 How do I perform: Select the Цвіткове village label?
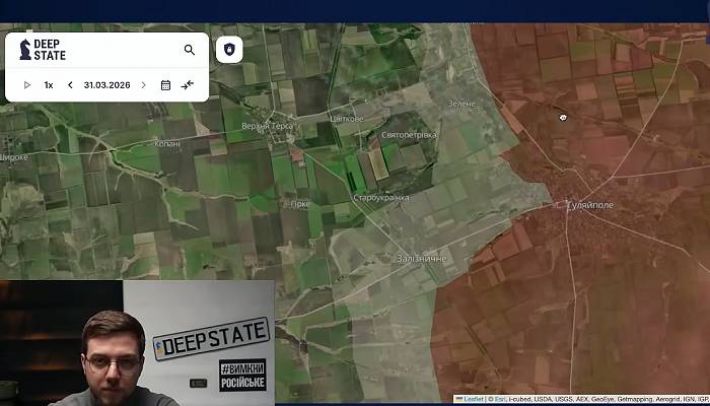(x=347, y=119)
